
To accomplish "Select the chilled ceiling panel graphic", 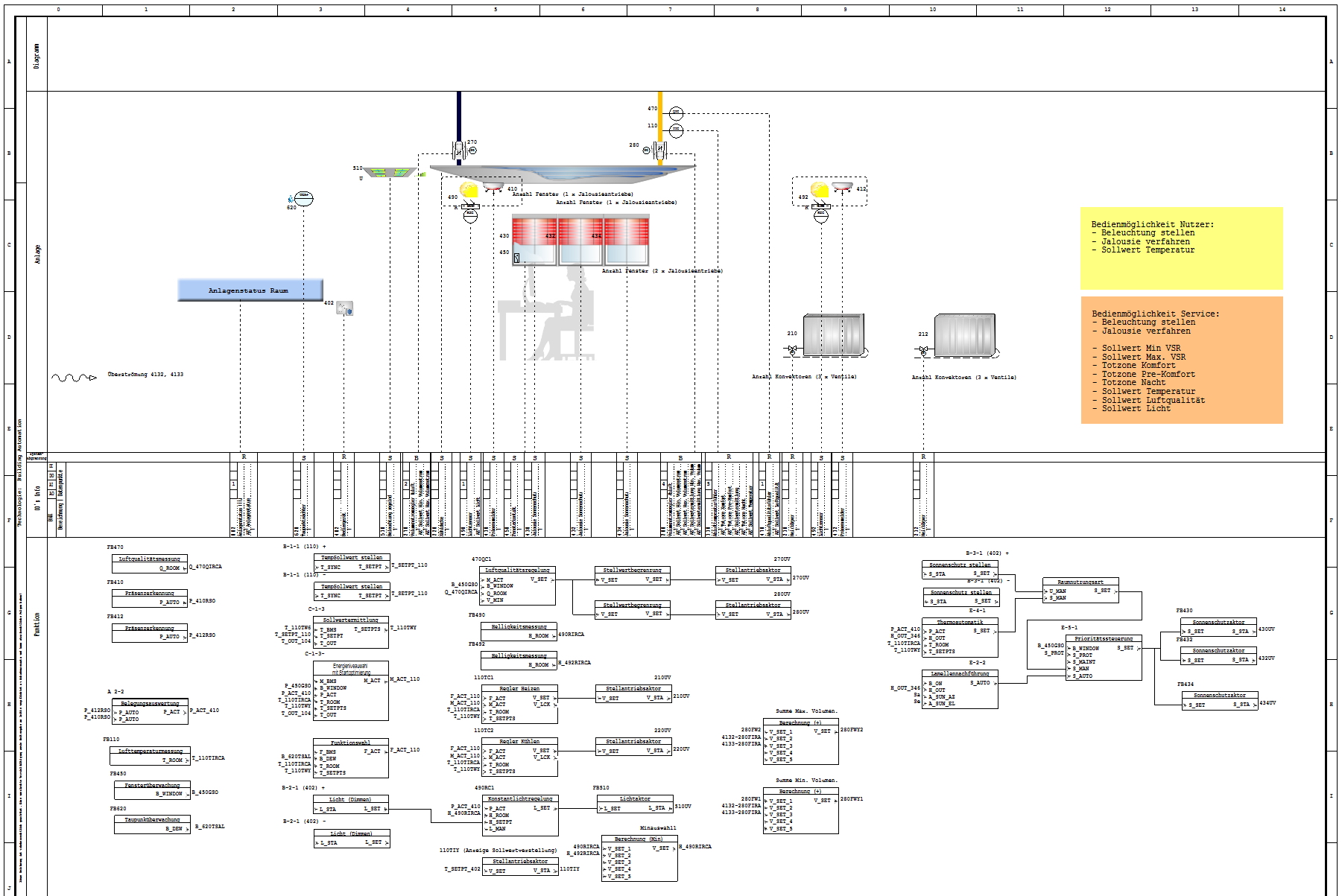I will (x=563, y=173).
